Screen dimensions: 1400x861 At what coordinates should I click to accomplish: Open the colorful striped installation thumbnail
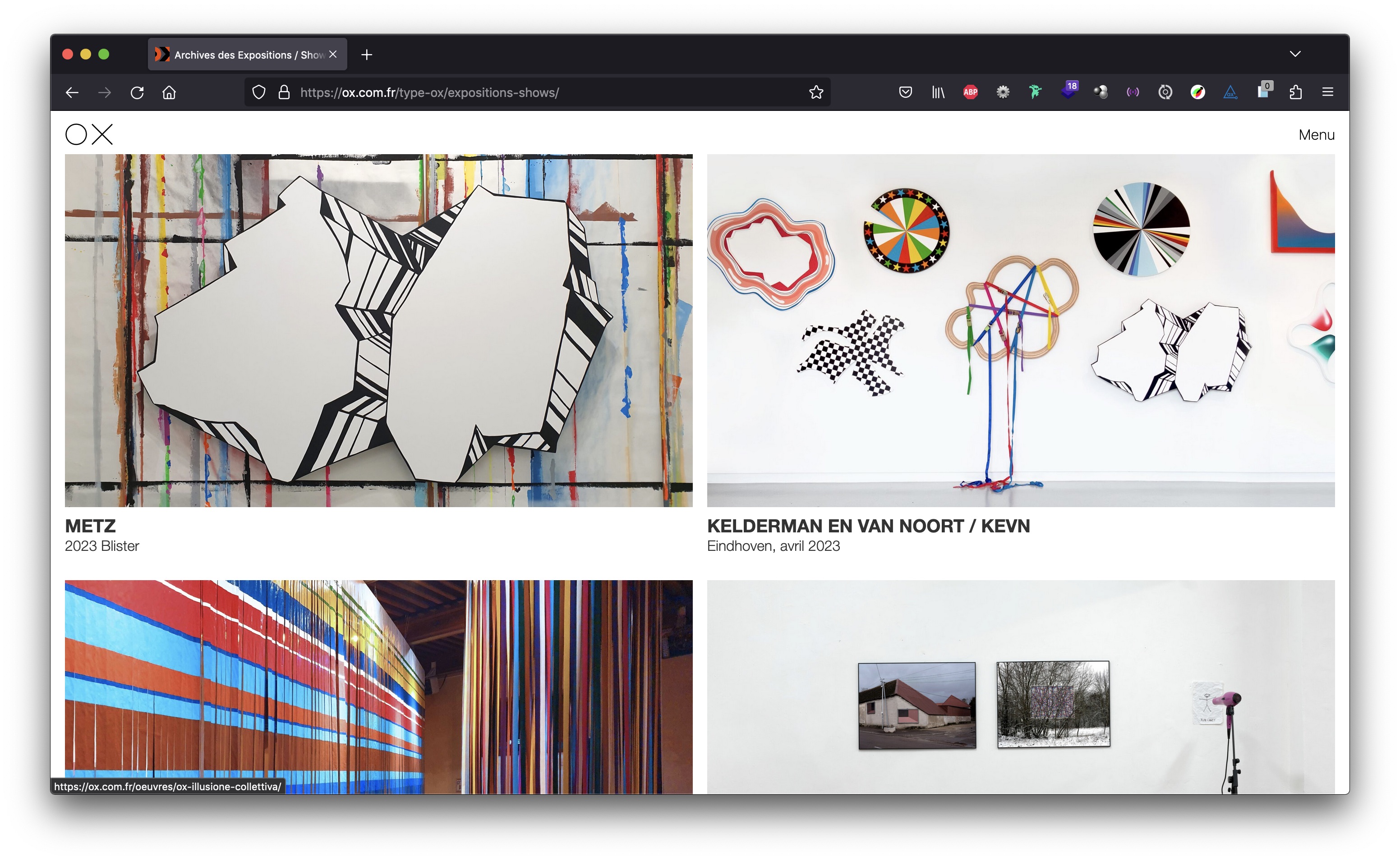[x=378, y=687]
